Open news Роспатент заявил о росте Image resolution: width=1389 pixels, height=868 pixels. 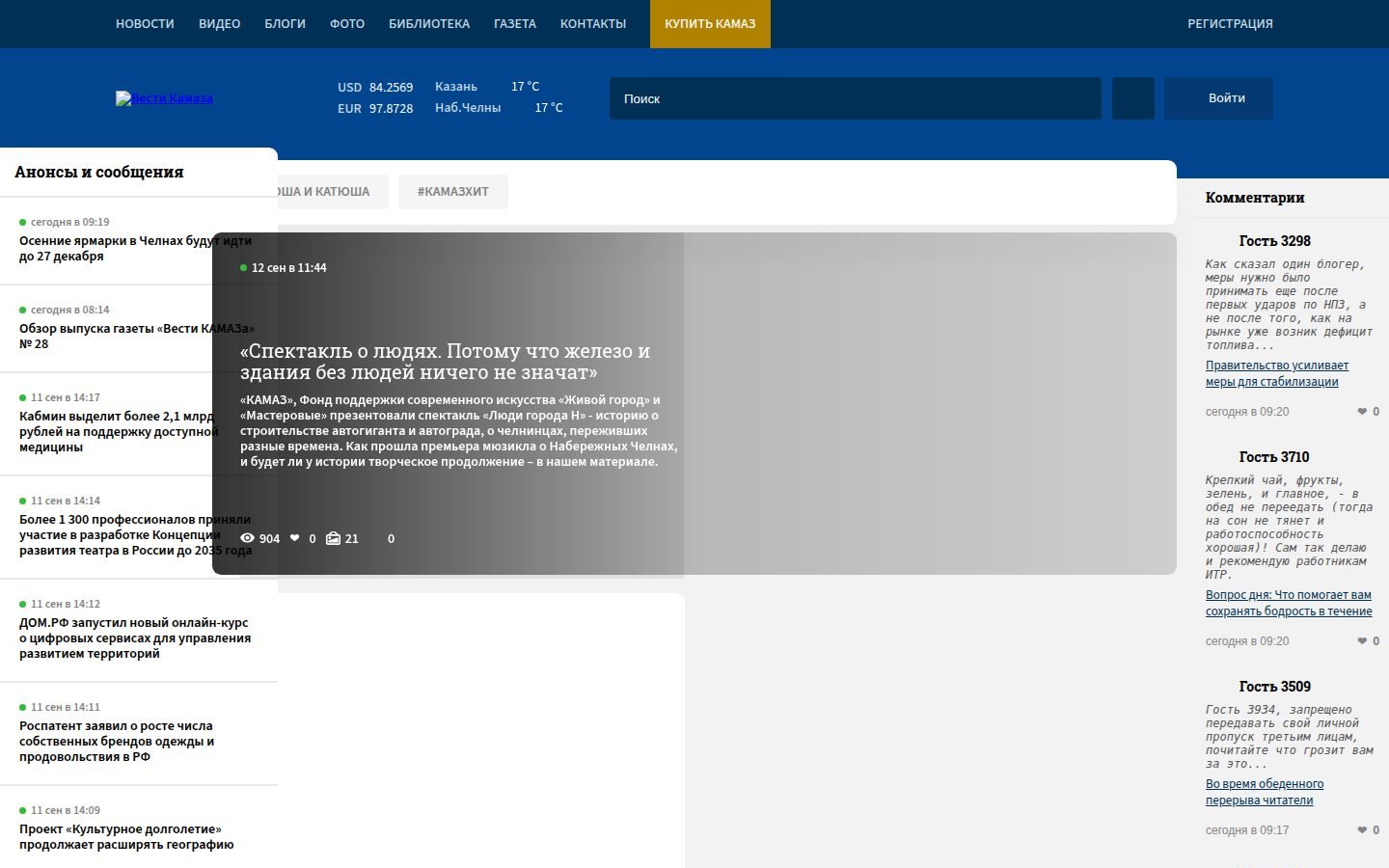tap(117, 742)
